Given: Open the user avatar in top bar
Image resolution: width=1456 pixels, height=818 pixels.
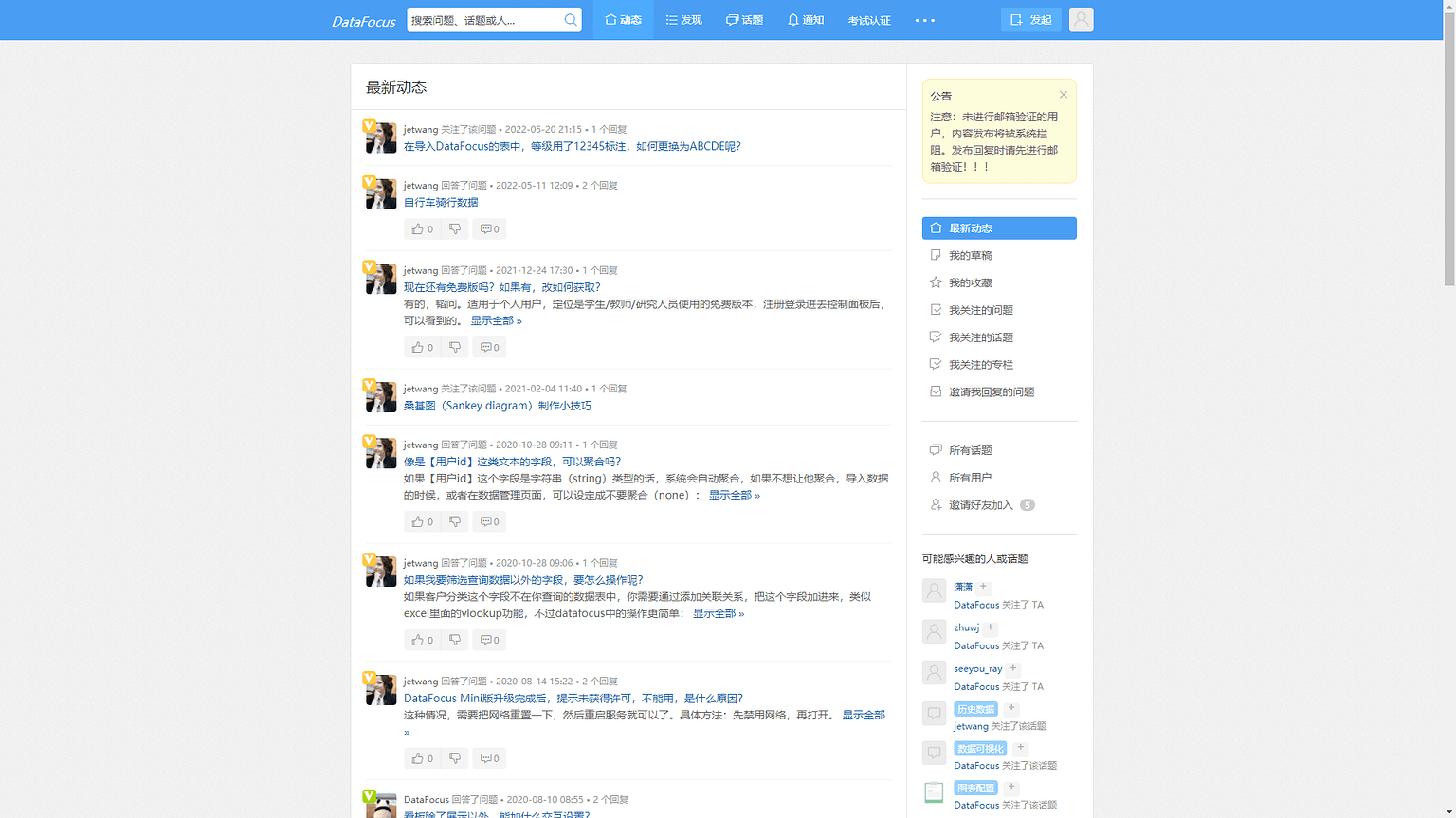Looking at the screenshot, I should click(1081, 20).
